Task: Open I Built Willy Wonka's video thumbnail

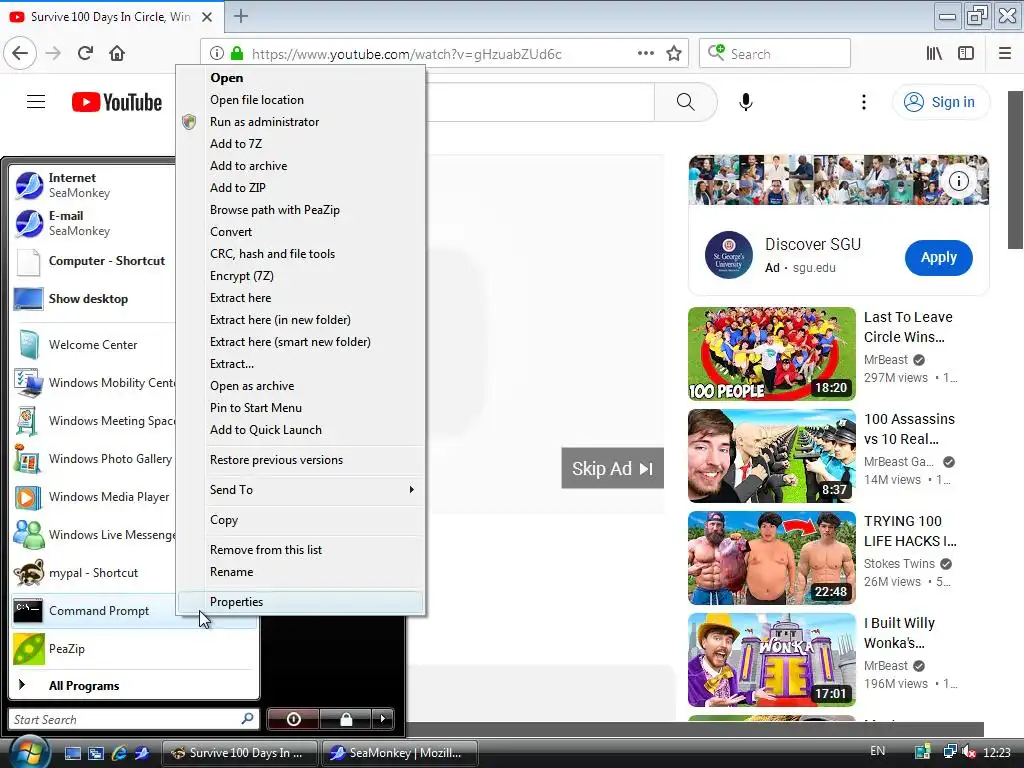Action: tap(771, 660)
